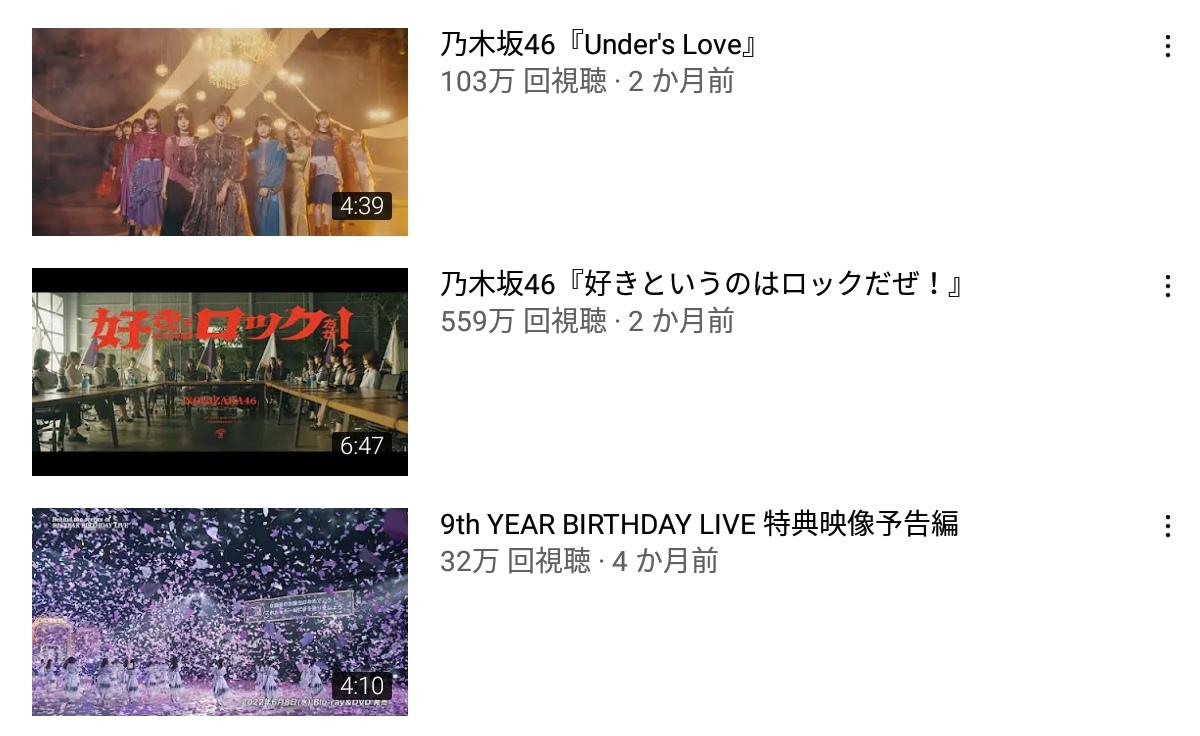Screen dimensions: 1200x736
Task: Open more options for Under's Love video
Action: [1167, 46]
